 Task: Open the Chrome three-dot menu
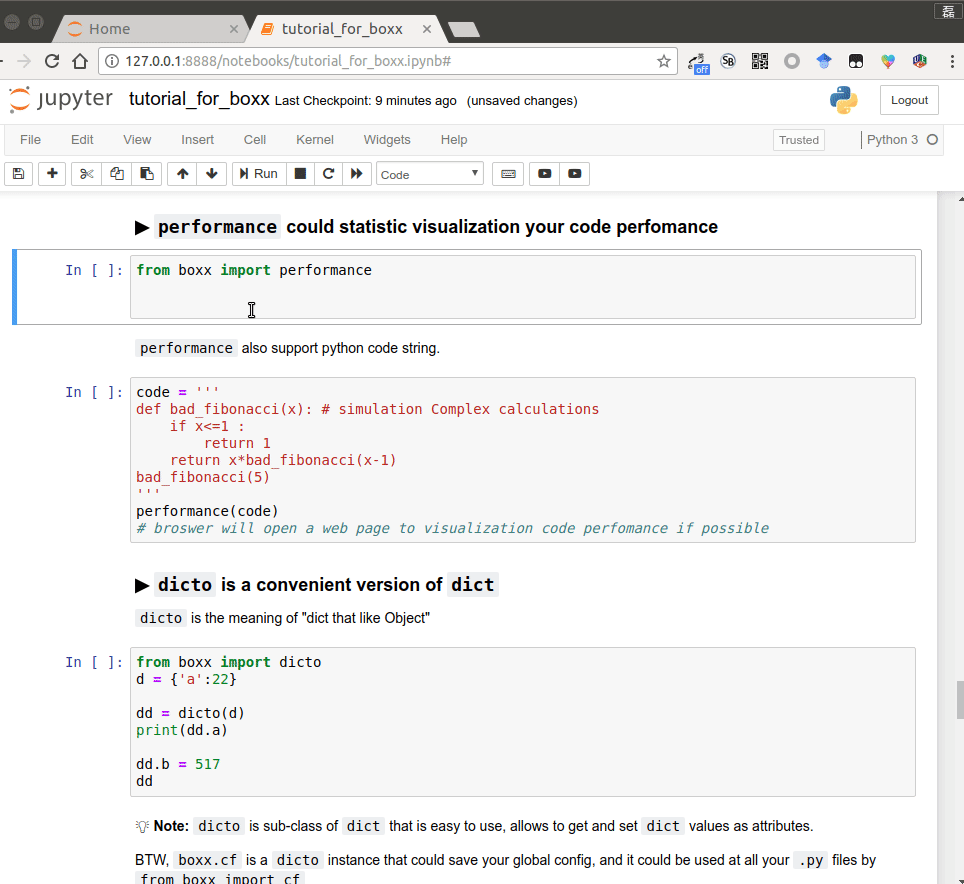point(952,61)
